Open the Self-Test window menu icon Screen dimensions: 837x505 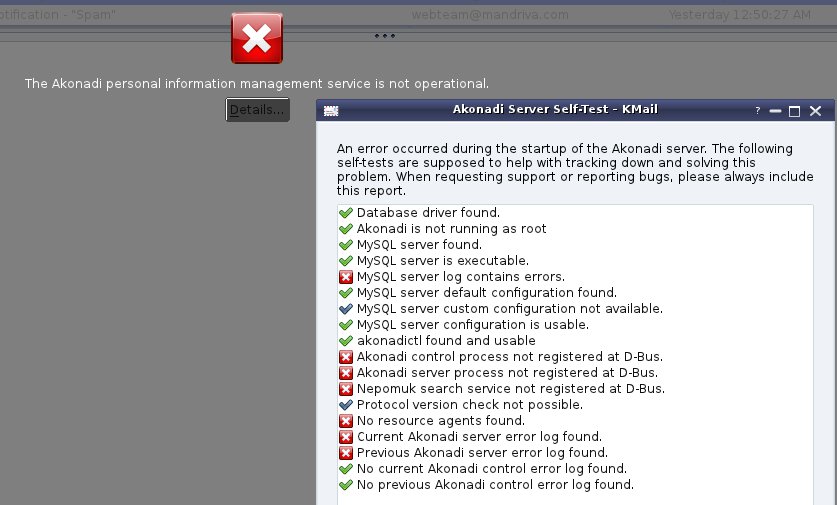tap(331, 111)
